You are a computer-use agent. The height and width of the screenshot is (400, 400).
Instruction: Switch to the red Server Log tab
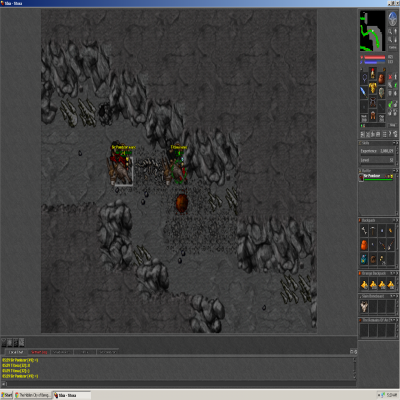39,352
